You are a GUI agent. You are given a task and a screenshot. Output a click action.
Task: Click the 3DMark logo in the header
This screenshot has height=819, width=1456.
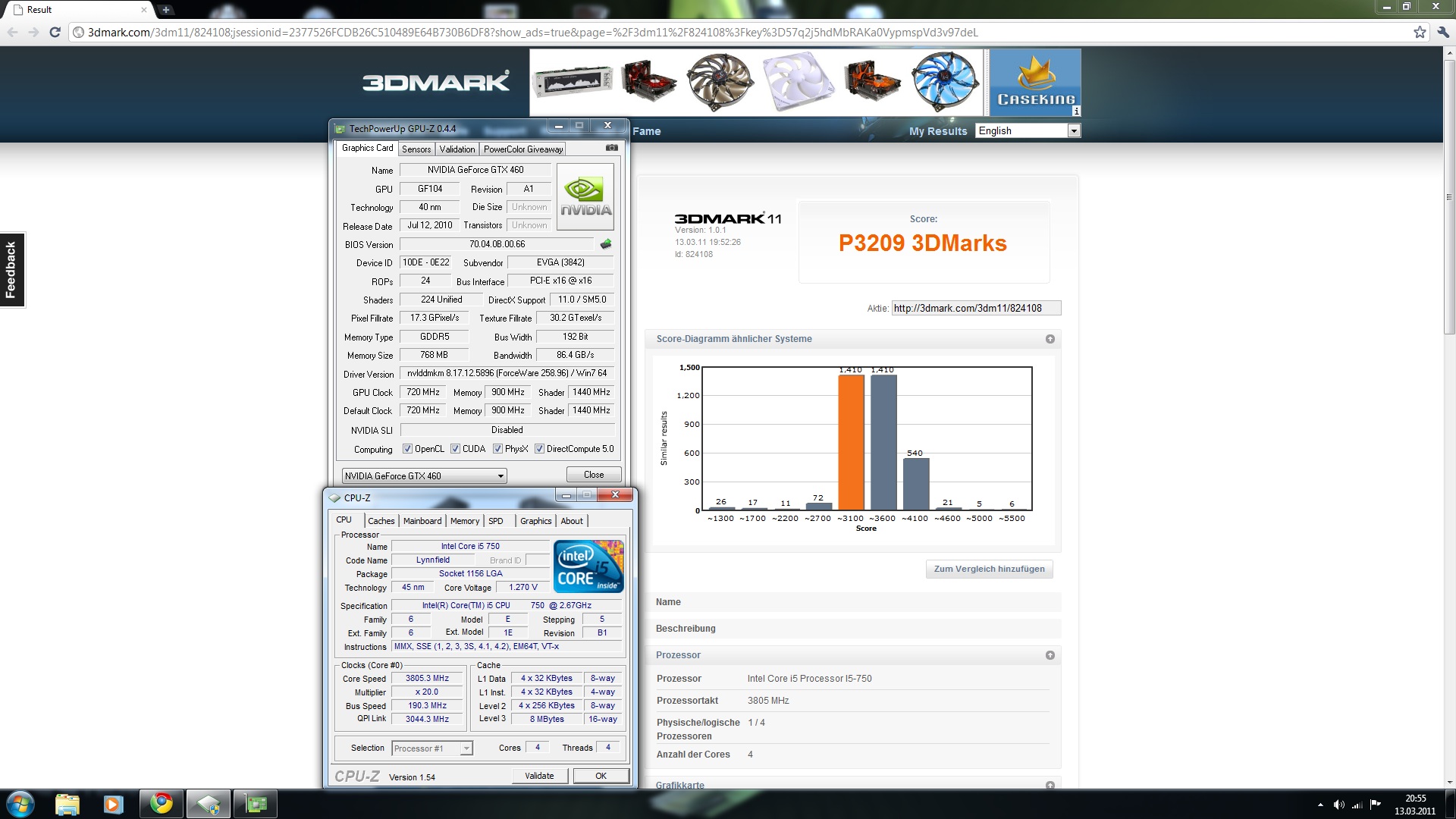pos(435,82)
